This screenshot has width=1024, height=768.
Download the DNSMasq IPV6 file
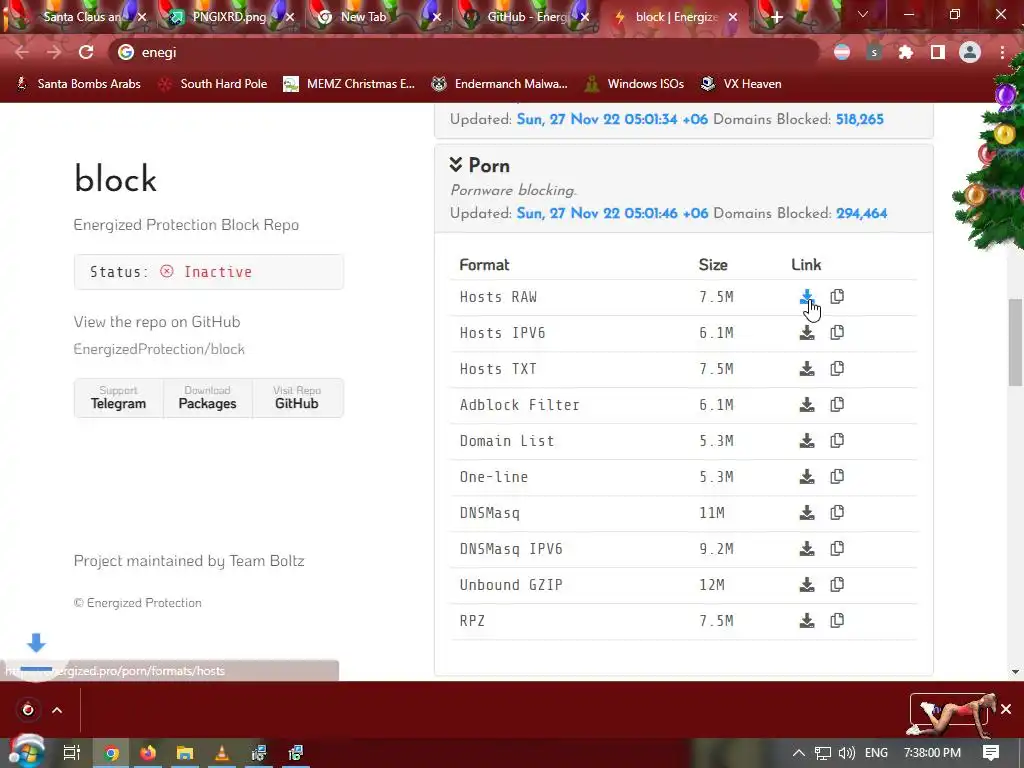coord(807,548)
